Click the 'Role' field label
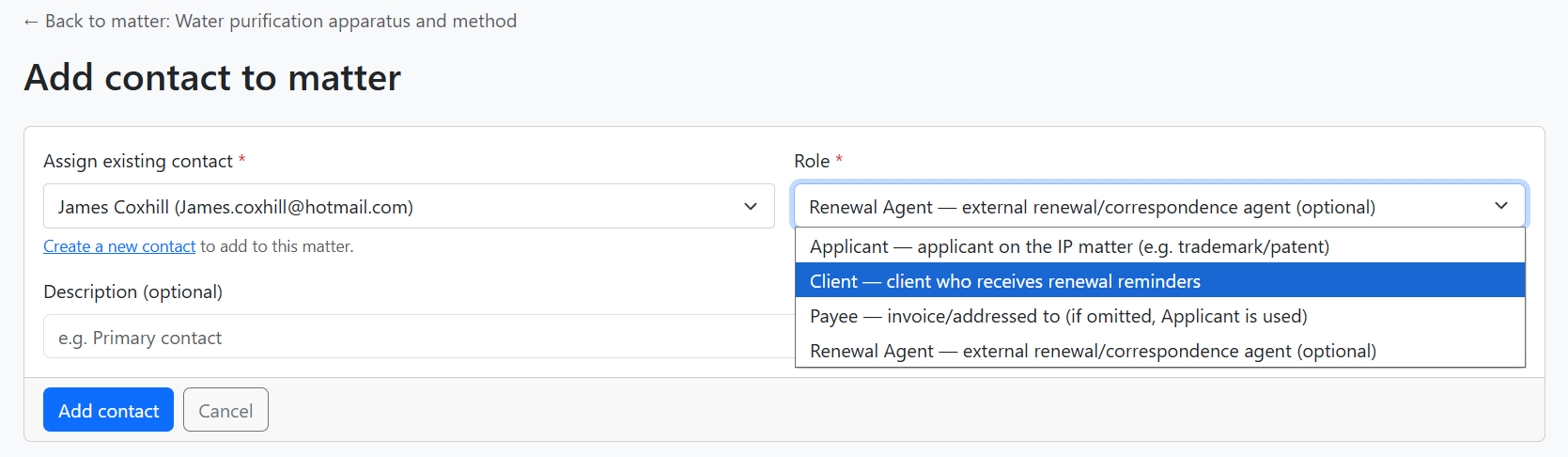This screenshot has width=1568, height=457. (812, 162)
